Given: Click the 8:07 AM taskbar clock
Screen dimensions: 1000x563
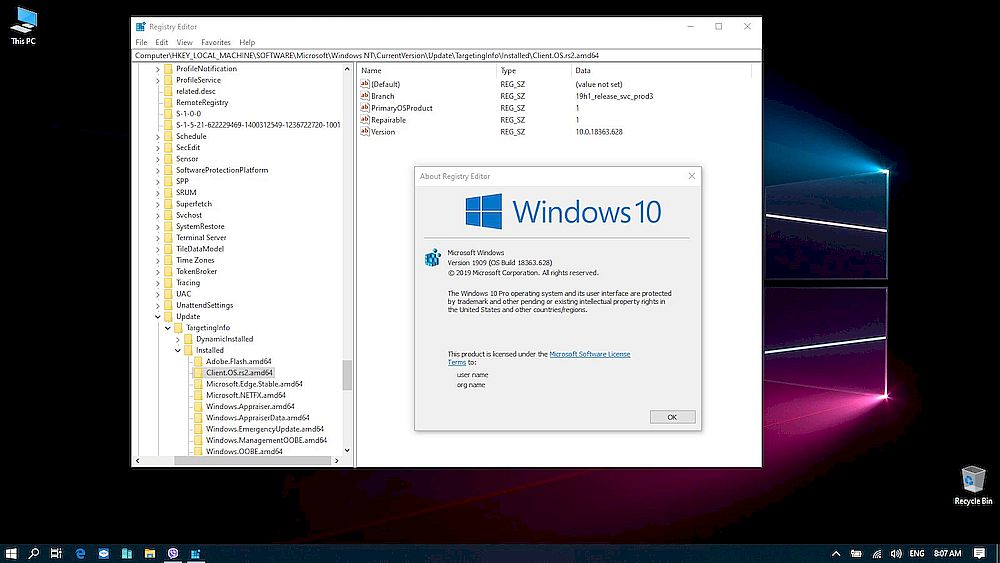Looking at the screenshot, I should [x=947, y=553].
